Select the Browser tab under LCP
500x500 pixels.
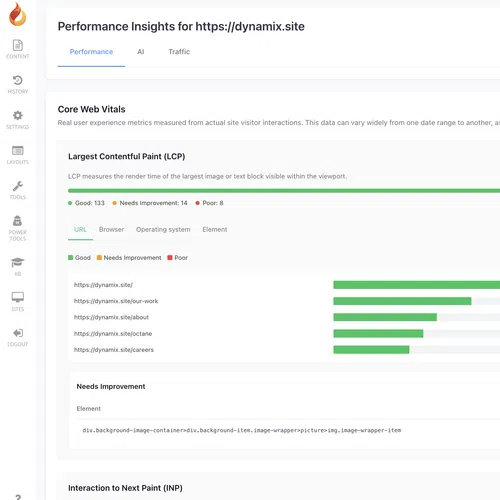(x=111, y=229)
